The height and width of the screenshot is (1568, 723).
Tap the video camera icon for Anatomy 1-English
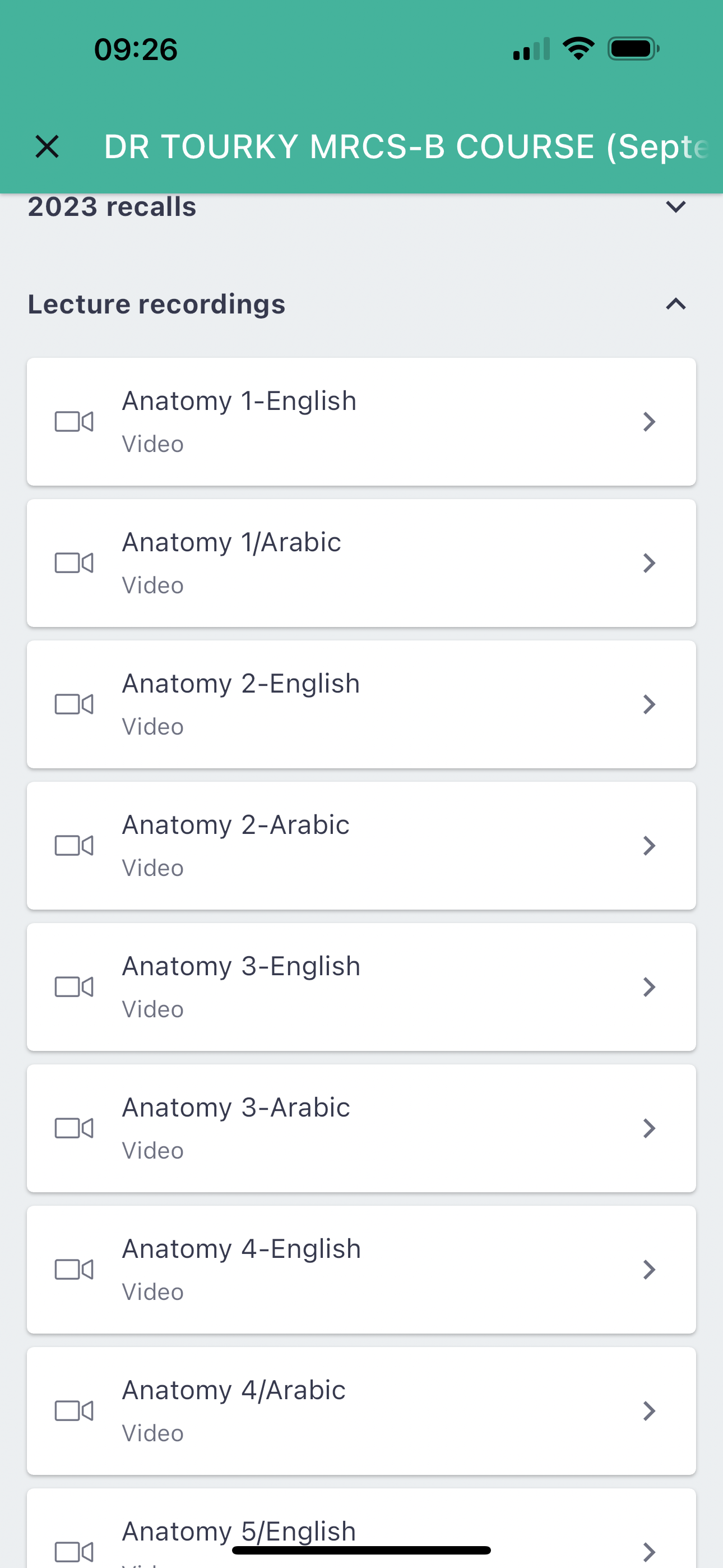click(x=74, y=422)
